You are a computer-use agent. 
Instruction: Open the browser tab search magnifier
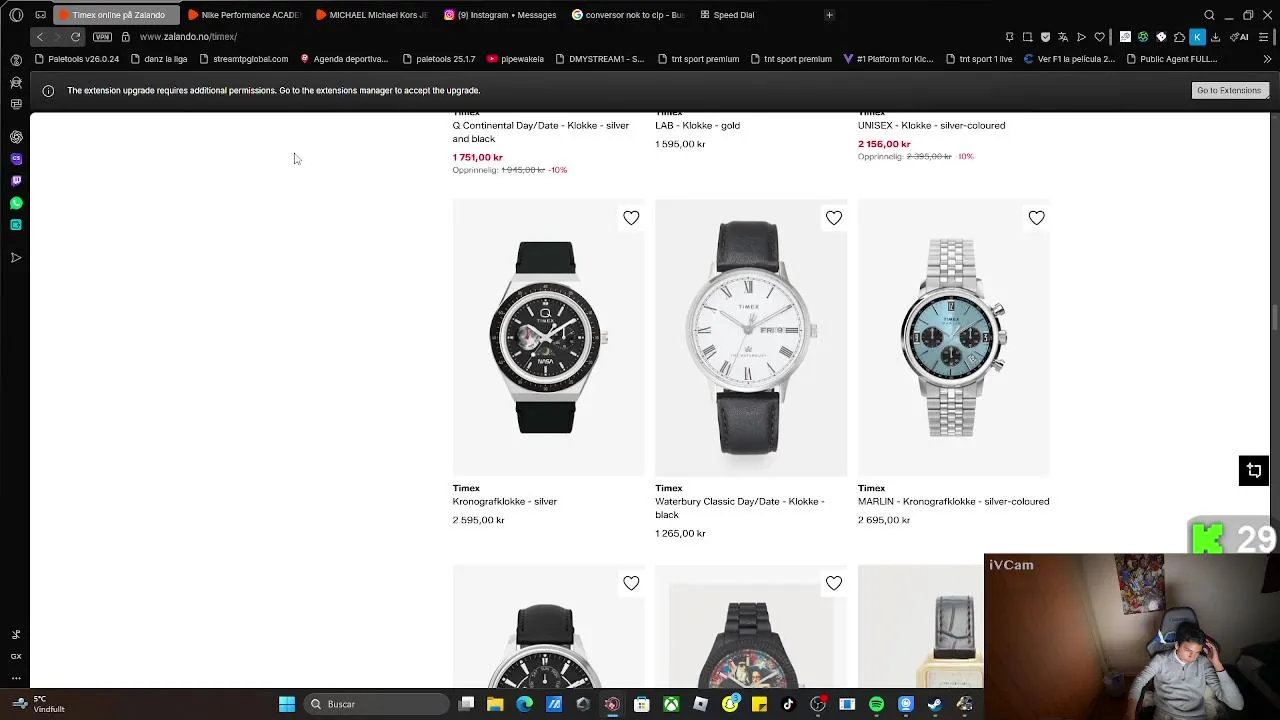[x=1209, y=15]
